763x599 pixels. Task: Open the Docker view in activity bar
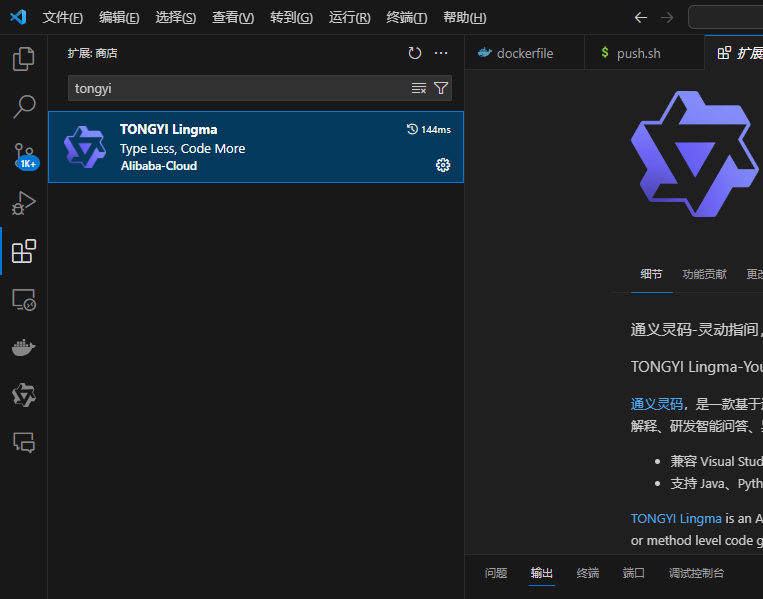(x=23, y=347)
